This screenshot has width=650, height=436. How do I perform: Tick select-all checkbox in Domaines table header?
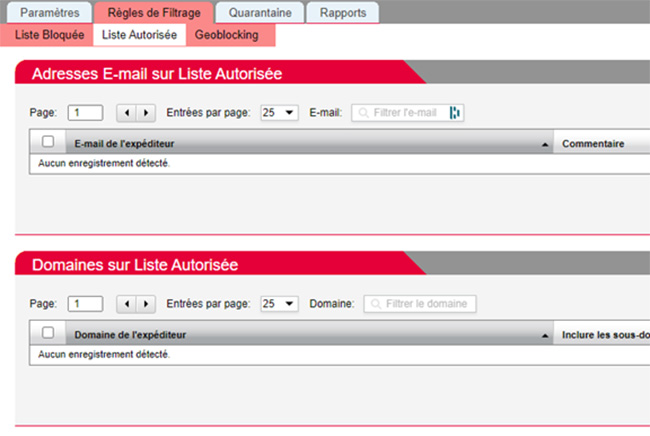47,333
